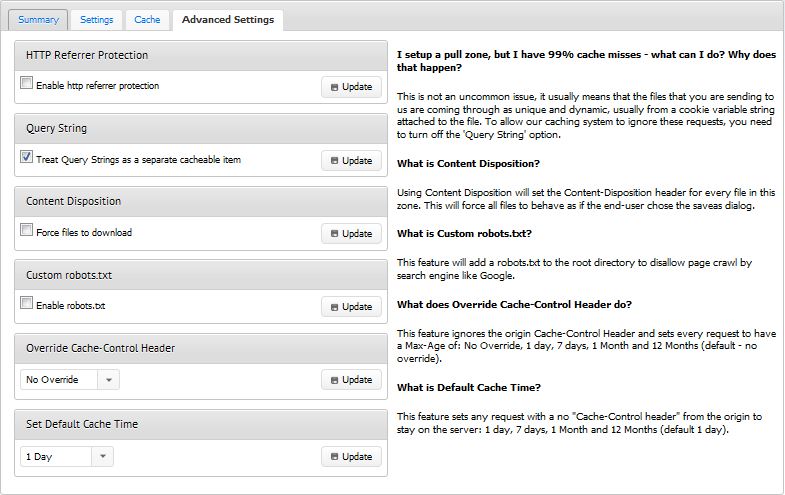This screenshot has height=495, width=785.
Task: Click Update icon for Set Default Cache Time
Action: pyautogui.click(x=334, y=456)
